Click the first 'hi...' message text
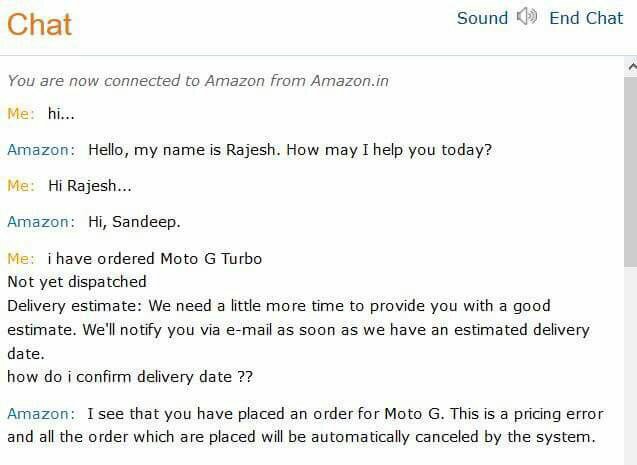The width and height of the screenshot is (637, 465). [x=61, y=113]
